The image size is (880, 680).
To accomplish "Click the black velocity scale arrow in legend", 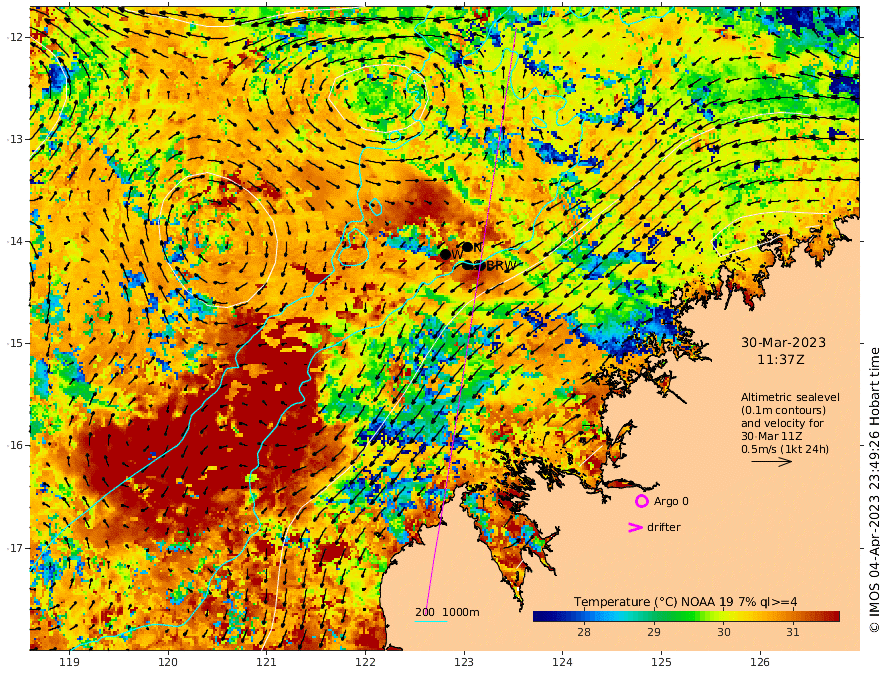I will [771, 462].
